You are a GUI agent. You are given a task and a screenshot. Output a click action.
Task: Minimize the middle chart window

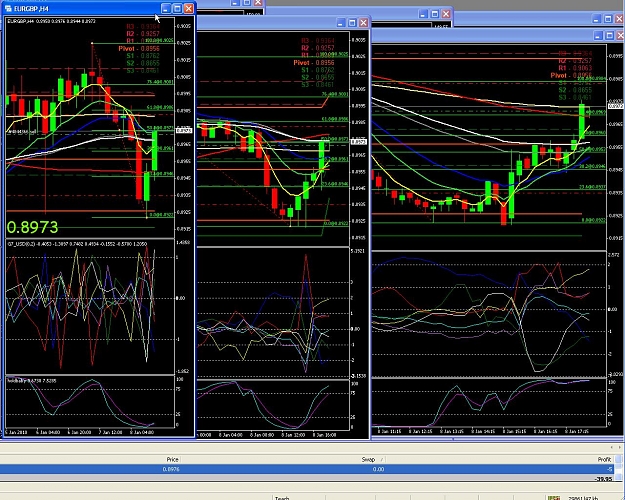pos(340,23)
